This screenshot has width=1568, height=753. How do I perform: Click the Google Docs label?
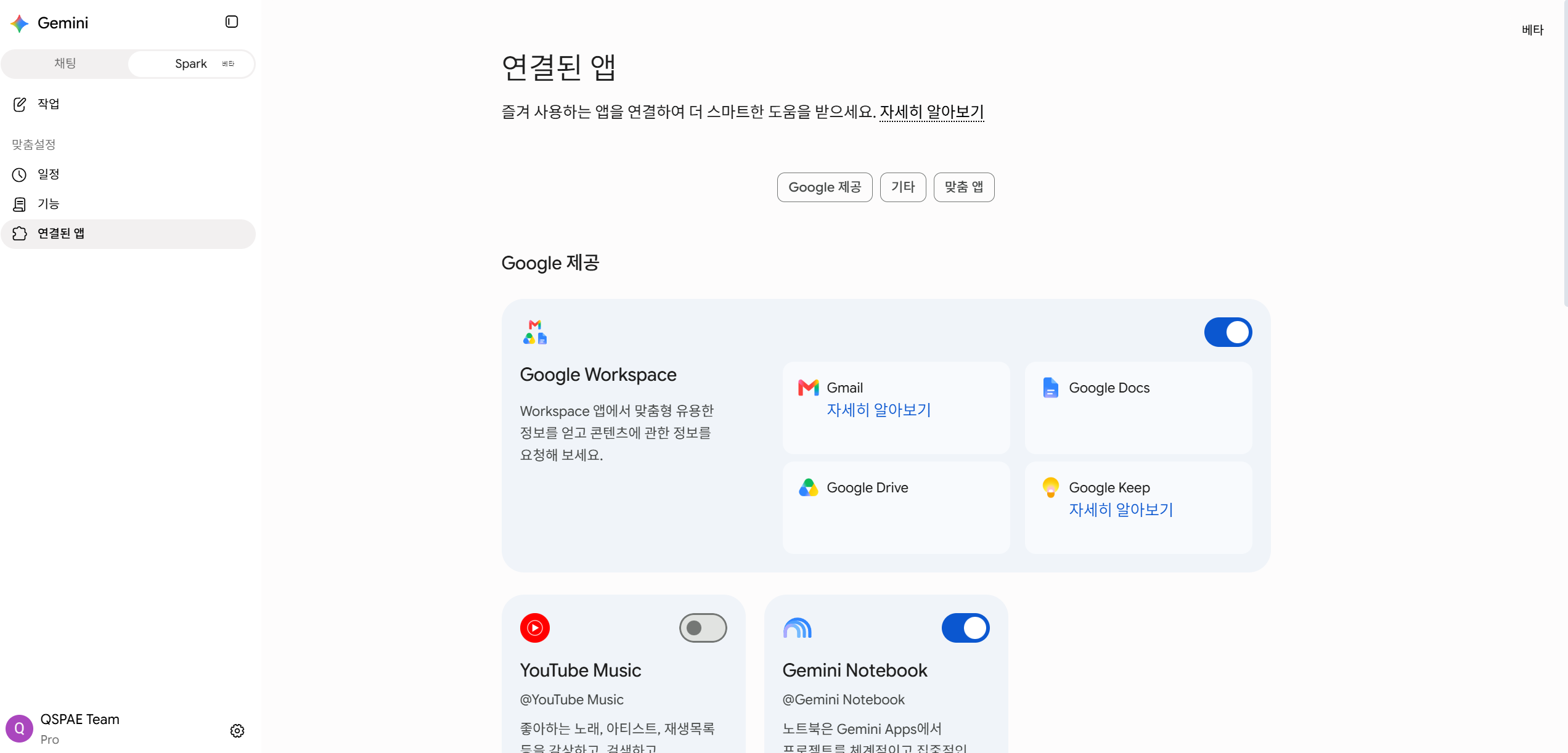(1109, 388)
